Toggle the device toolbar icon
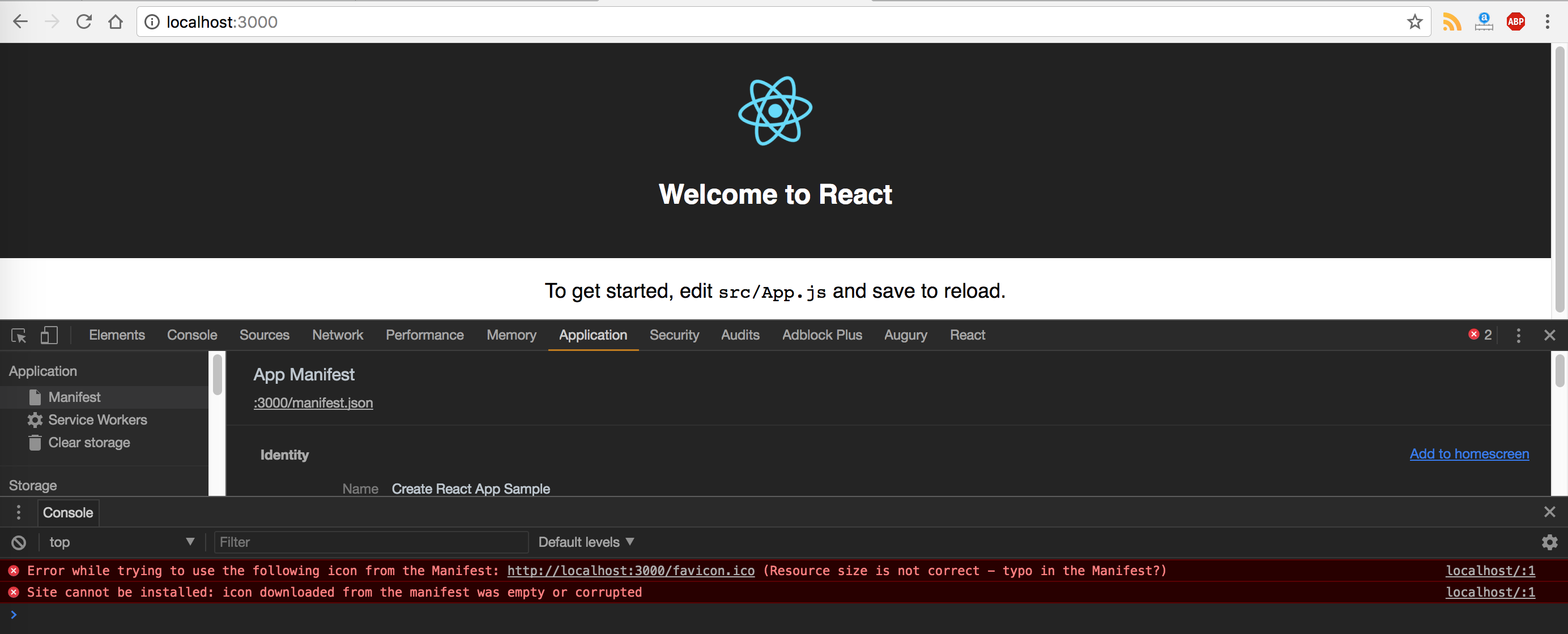1568x634 pixels. [49, 335]
